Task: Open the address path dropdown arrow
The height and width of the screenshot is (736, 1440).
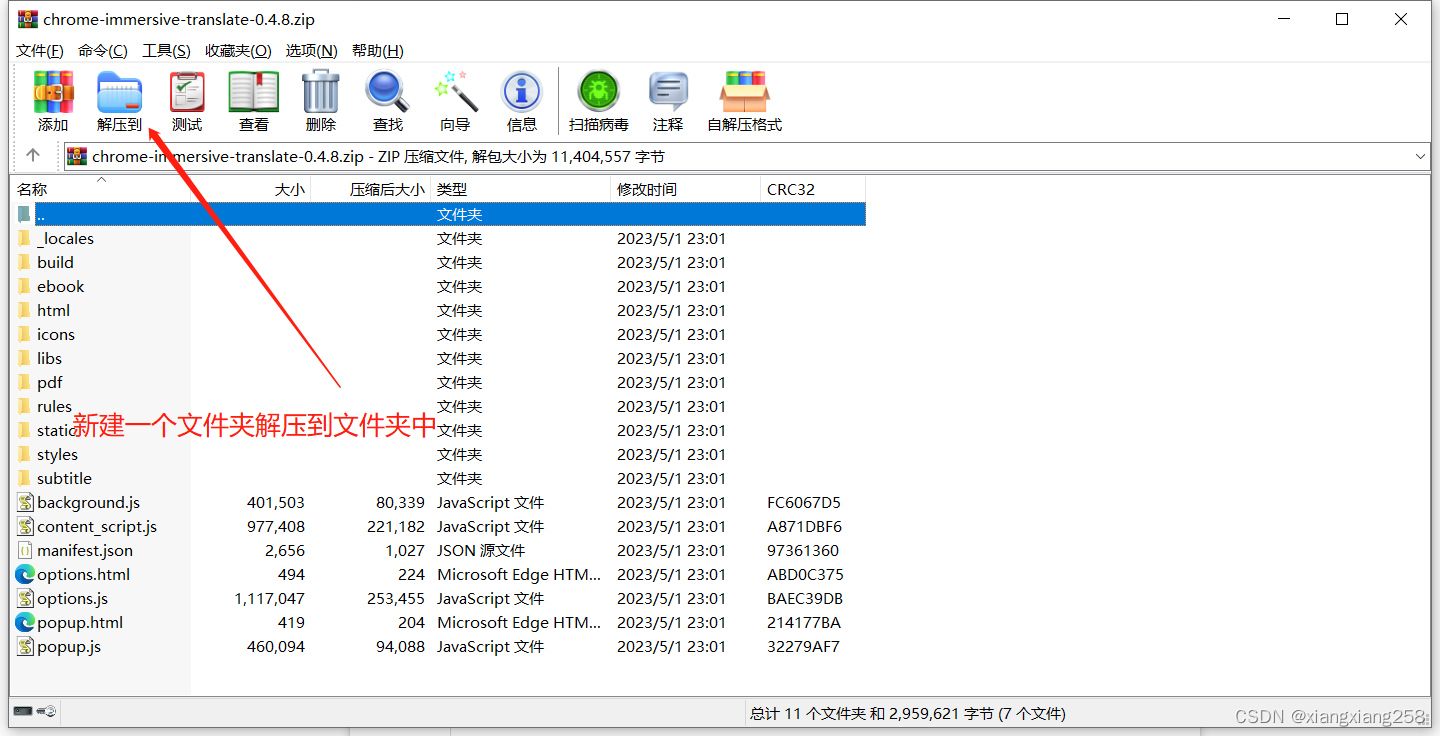Action: coord(1421,157)
